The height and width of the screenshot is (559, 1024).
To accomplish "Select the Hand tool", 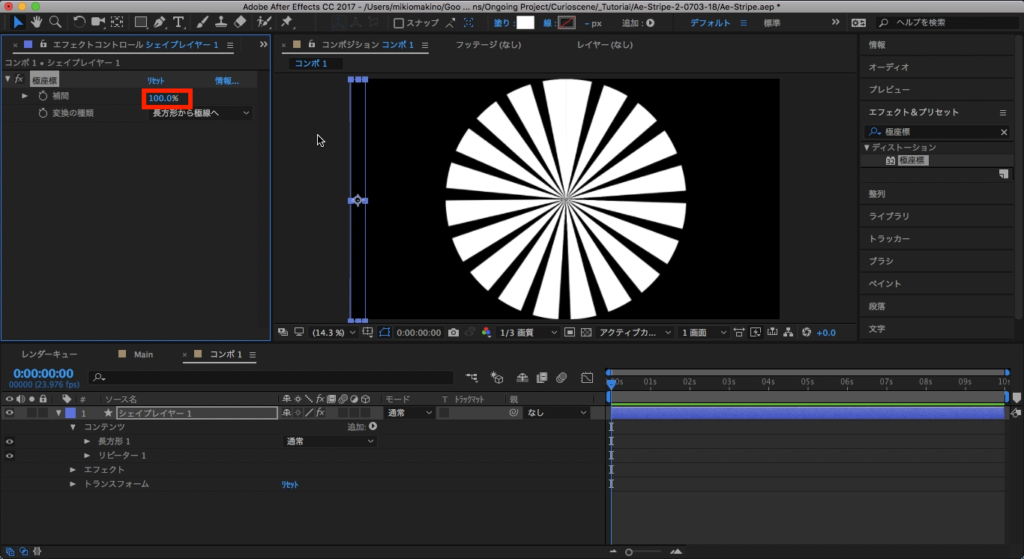I will click(37, 22).
